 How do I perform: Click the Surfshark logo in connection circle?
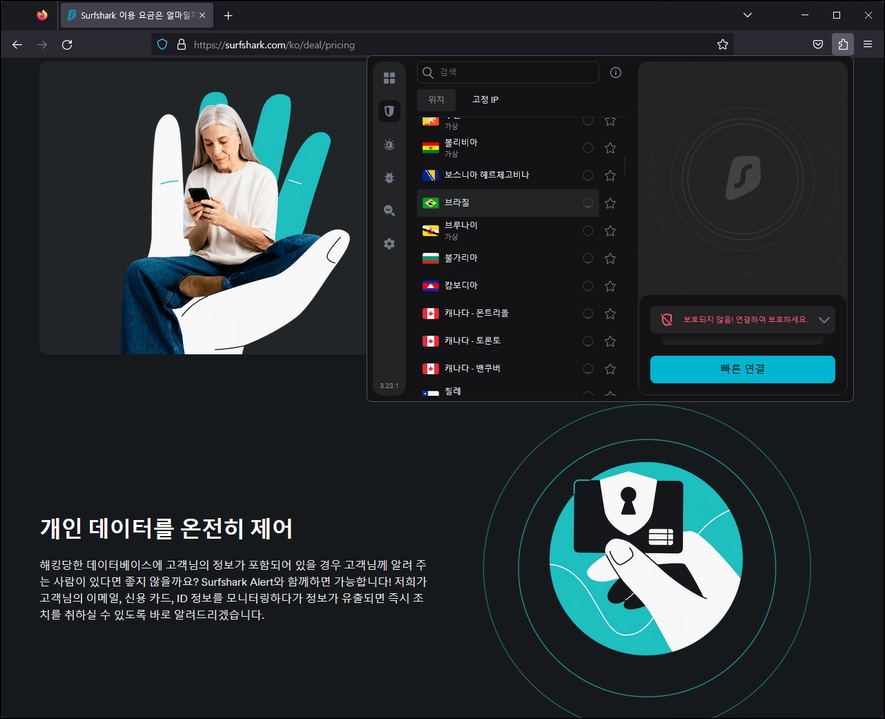coord(743,178)
